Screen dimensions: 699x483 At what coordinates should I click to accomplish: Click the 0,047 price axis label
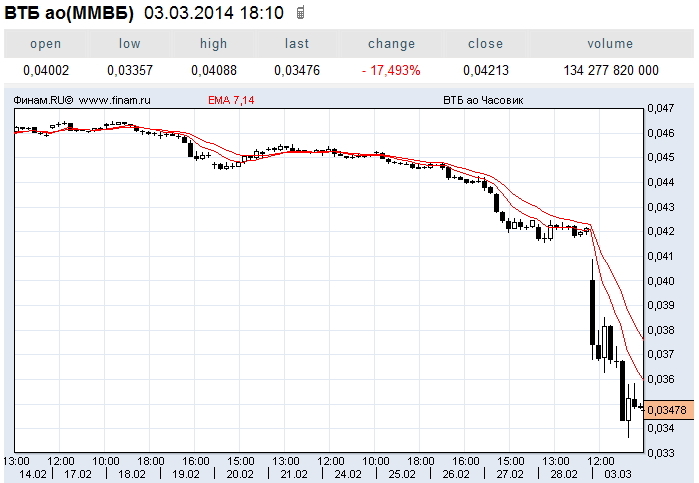tap(661, 108)
